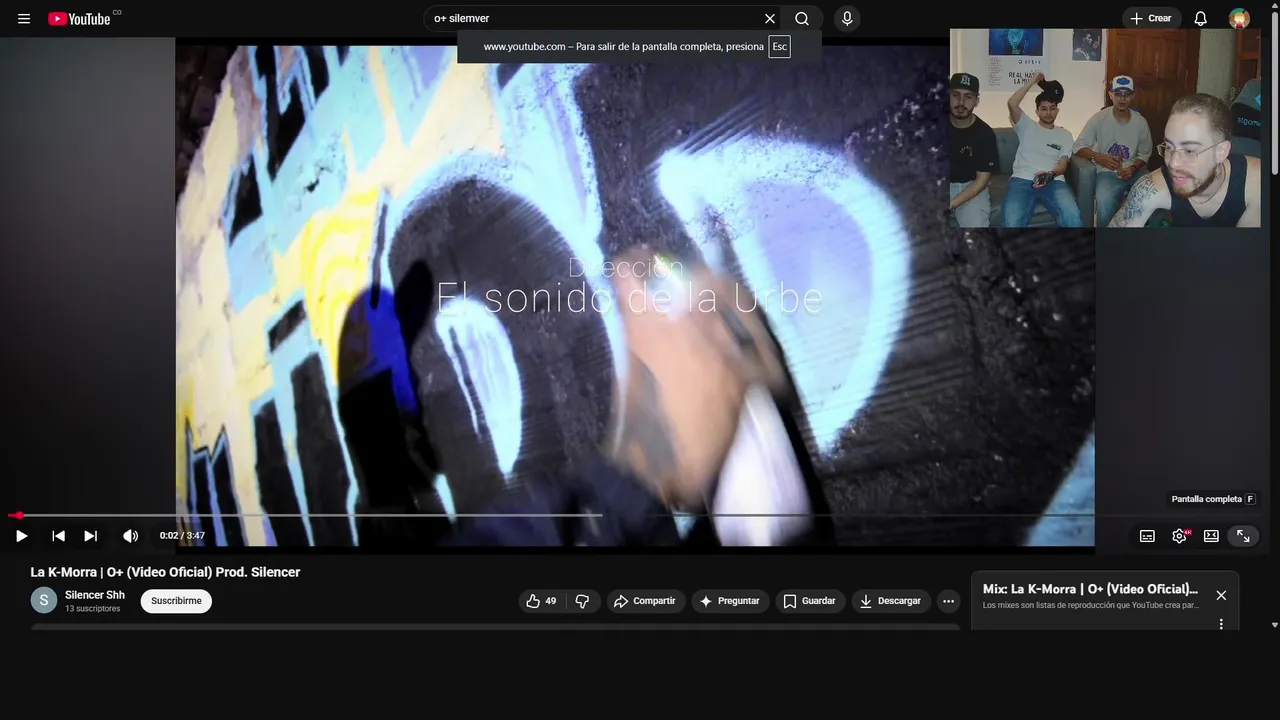The width and height of the screenshot is (1280, 720).
Task: Open the player settings gear
Action: (x=1179, y=536)
